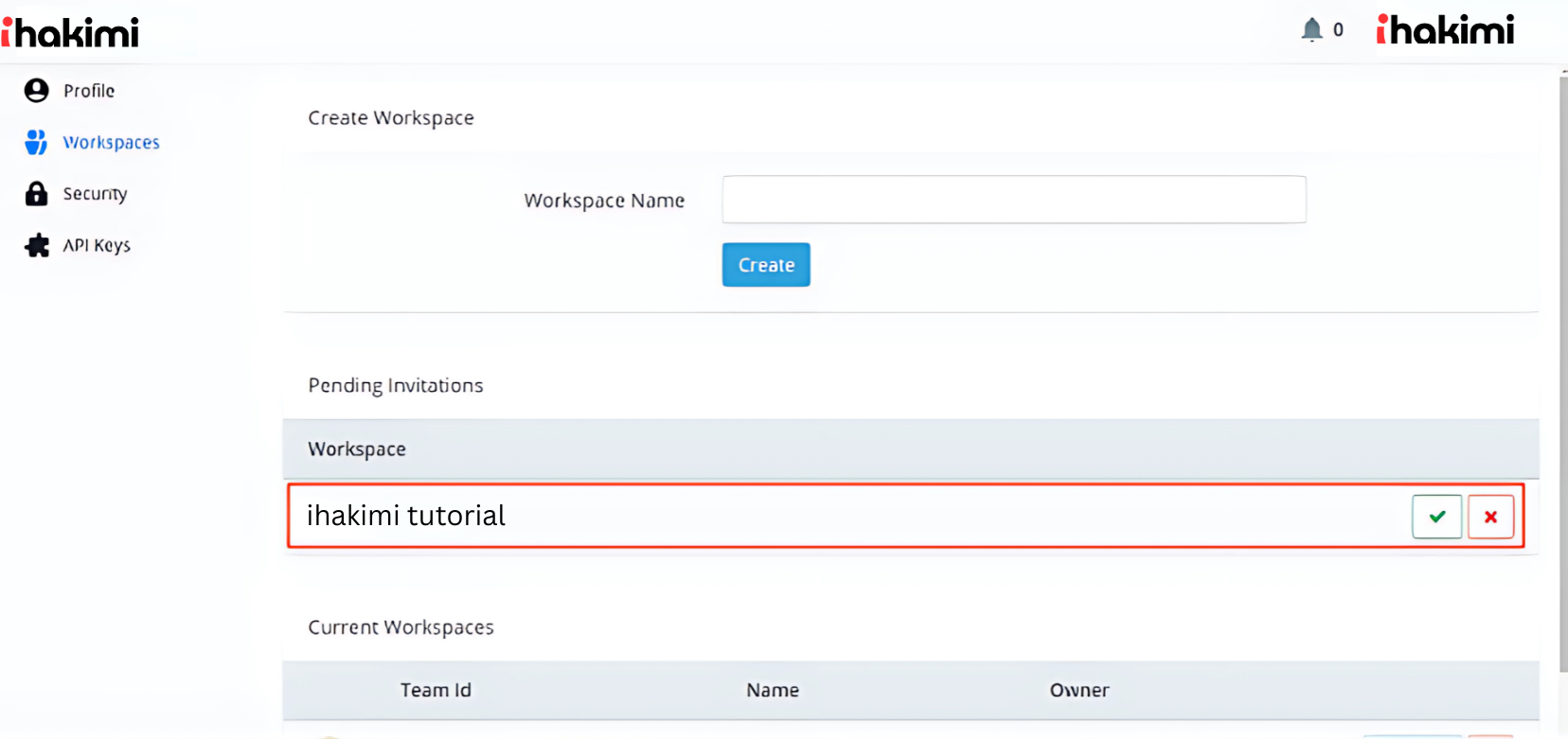Click the page's vertical scrollbar
This screenshot has width=1568, height=739.
coord(1562,369)
